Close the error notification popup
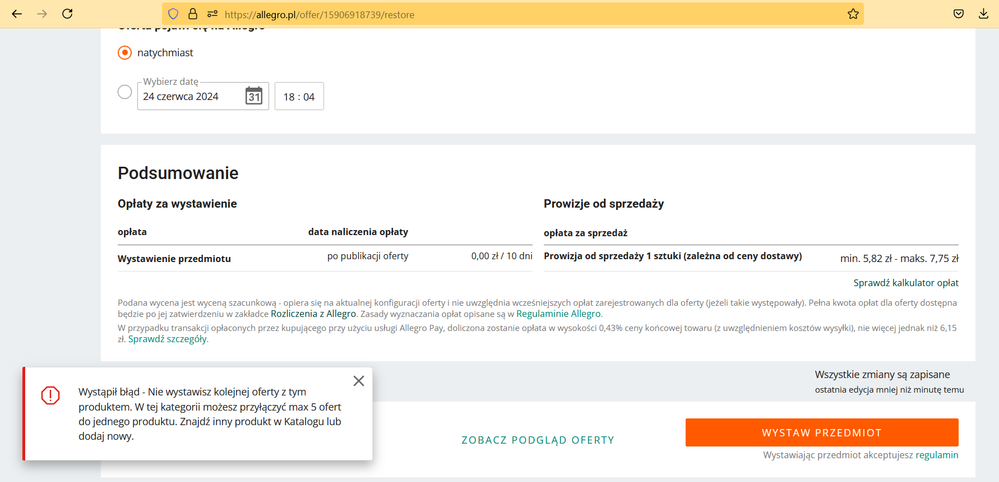The image size is (999, 482). [x=359, y=381]
